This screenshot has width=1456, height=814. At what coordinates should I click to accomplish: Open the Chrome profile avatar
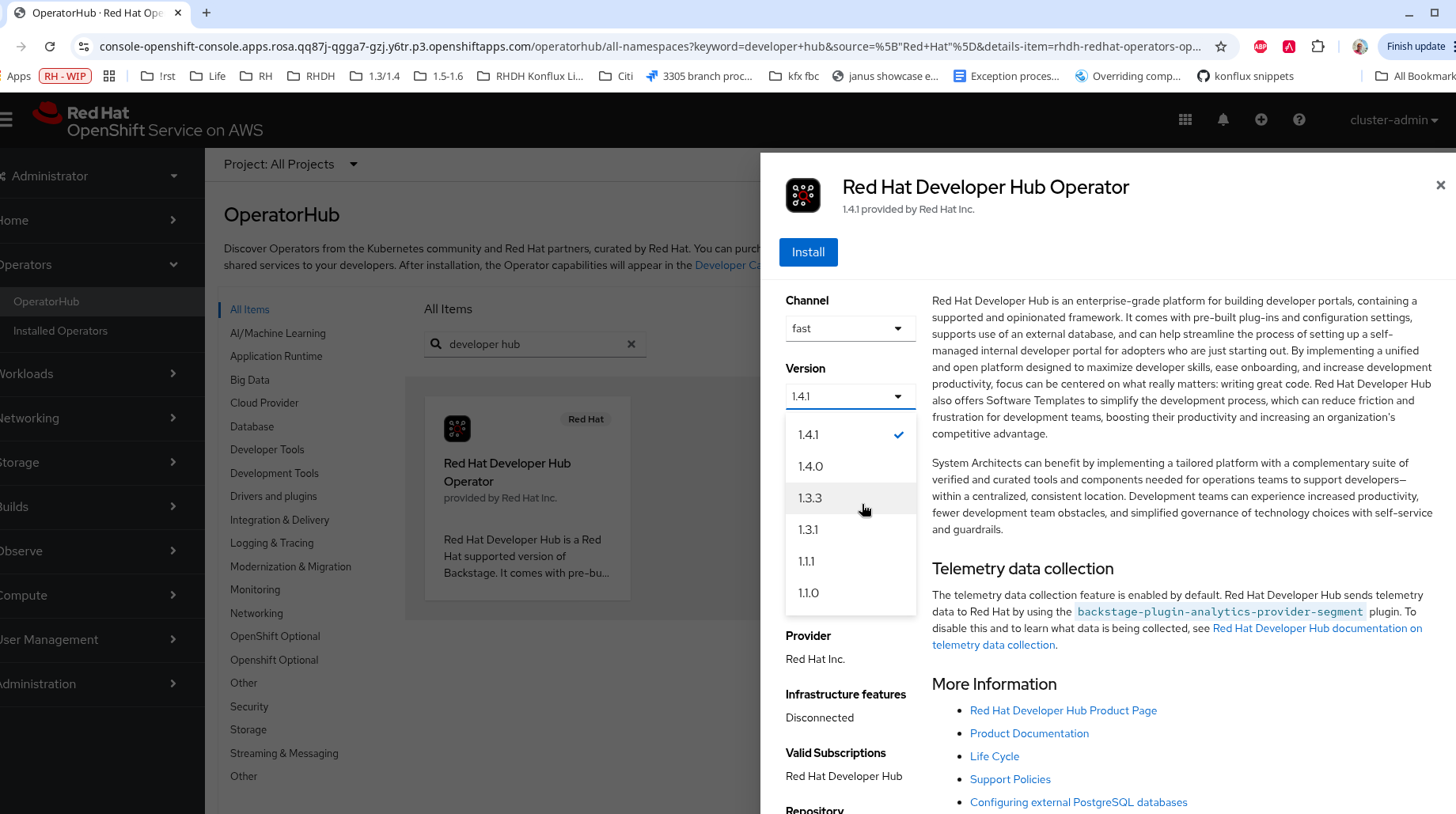coord(1360,47)
